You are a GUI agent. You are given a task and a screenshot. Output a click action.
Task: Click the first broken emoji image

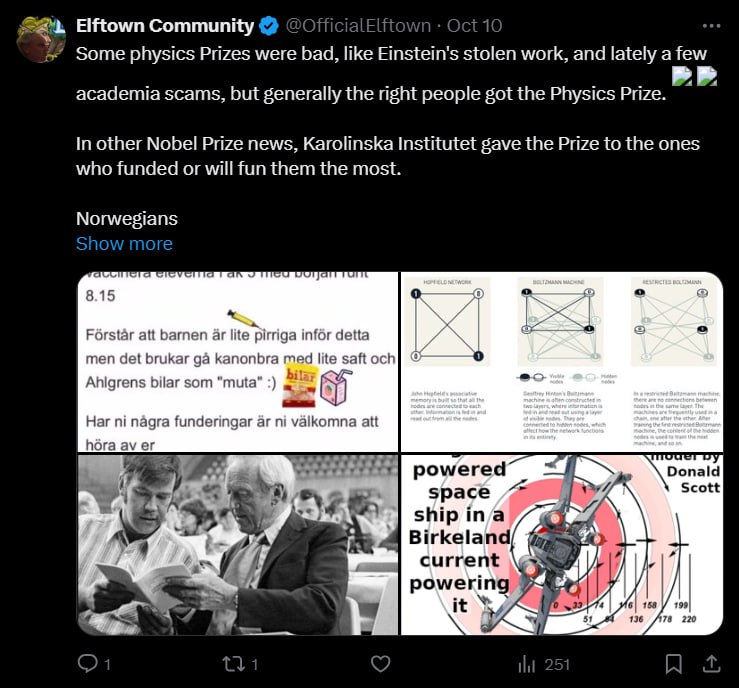(682, 76)
